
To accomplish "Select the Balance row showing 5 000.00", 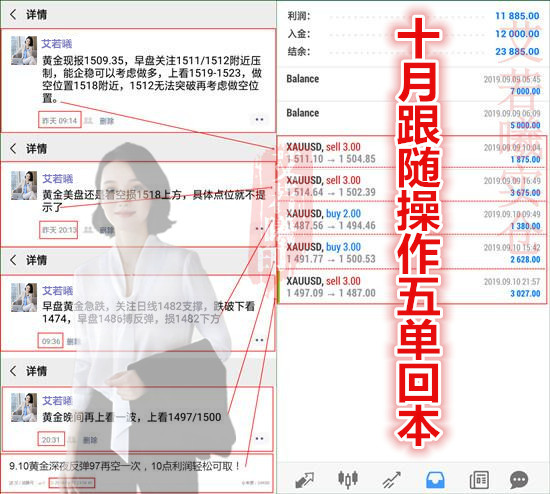I will pyautogui.click(x=412, y=119).
